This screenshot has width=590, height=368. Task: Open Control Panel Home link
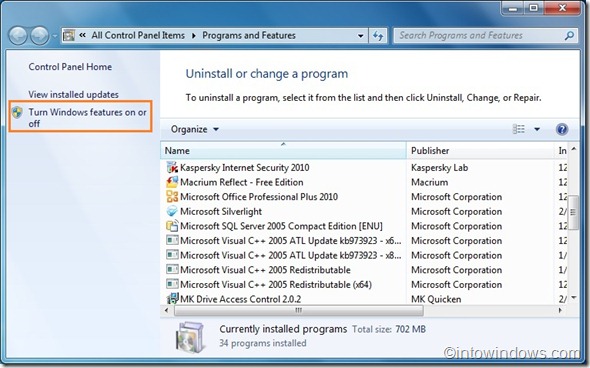70,67
